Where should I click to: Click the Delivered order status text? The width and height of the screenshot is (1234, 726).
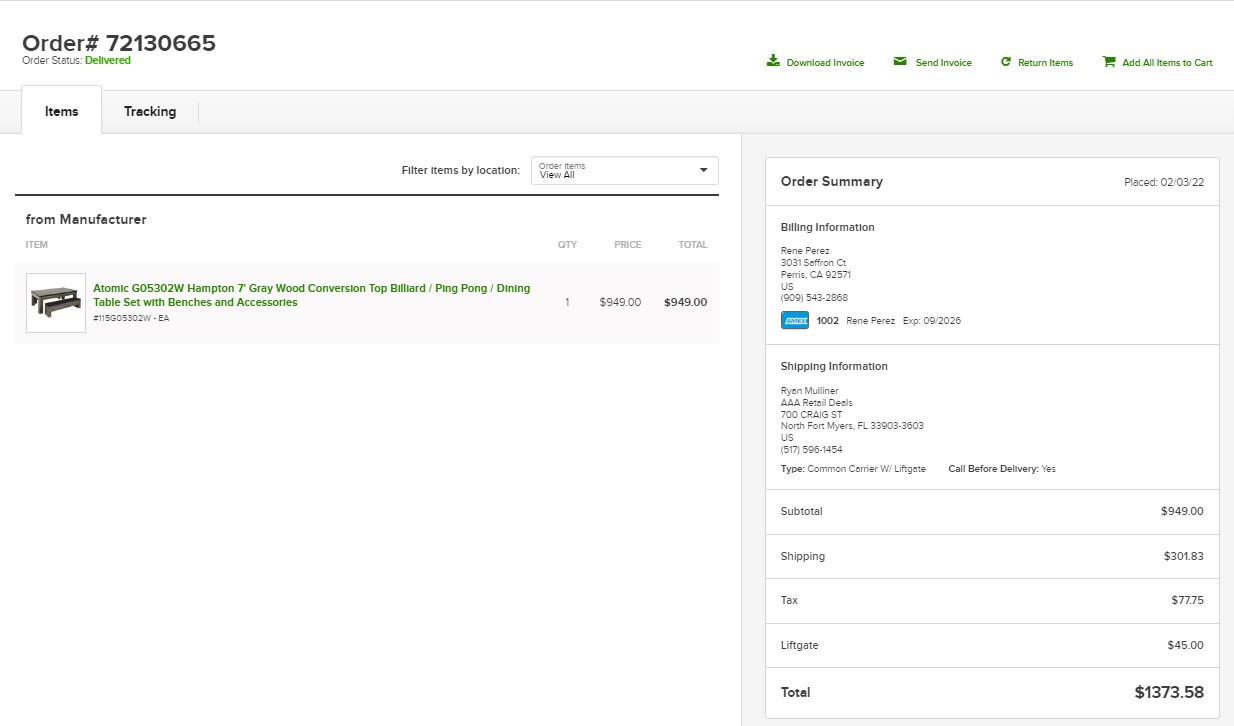108,60
